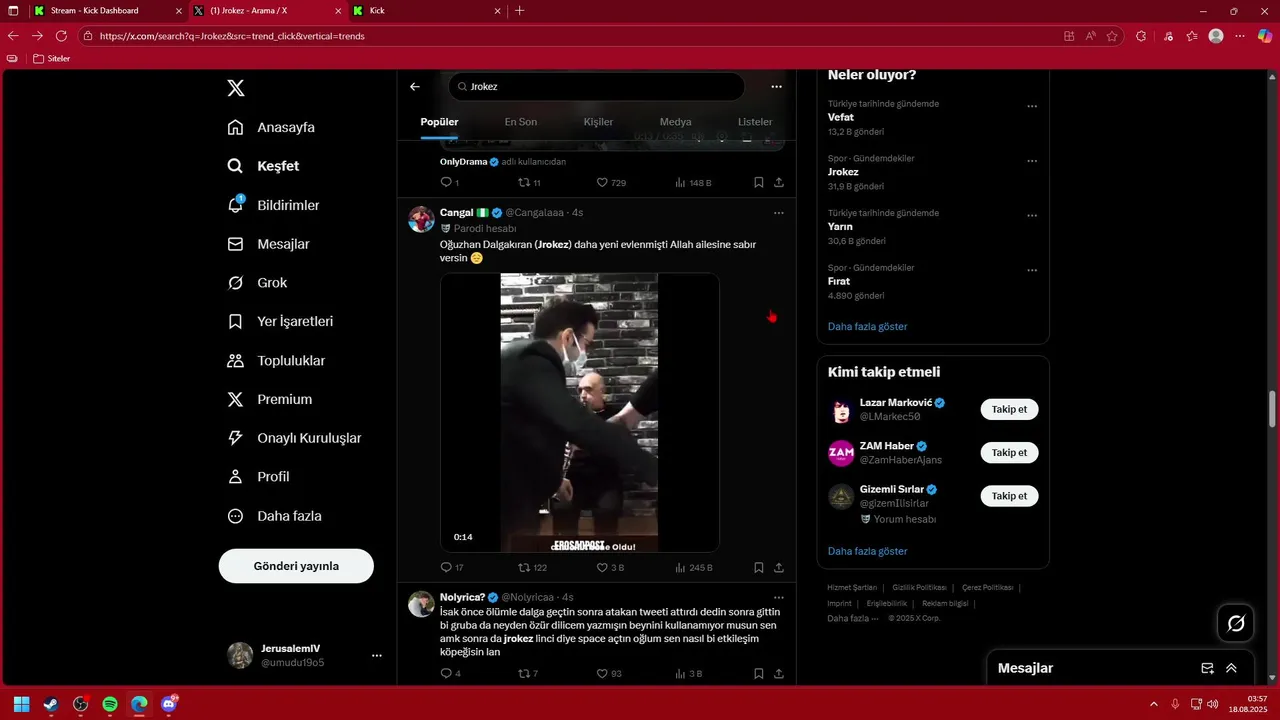Reload the page
1280x720 pixels.
61,36
